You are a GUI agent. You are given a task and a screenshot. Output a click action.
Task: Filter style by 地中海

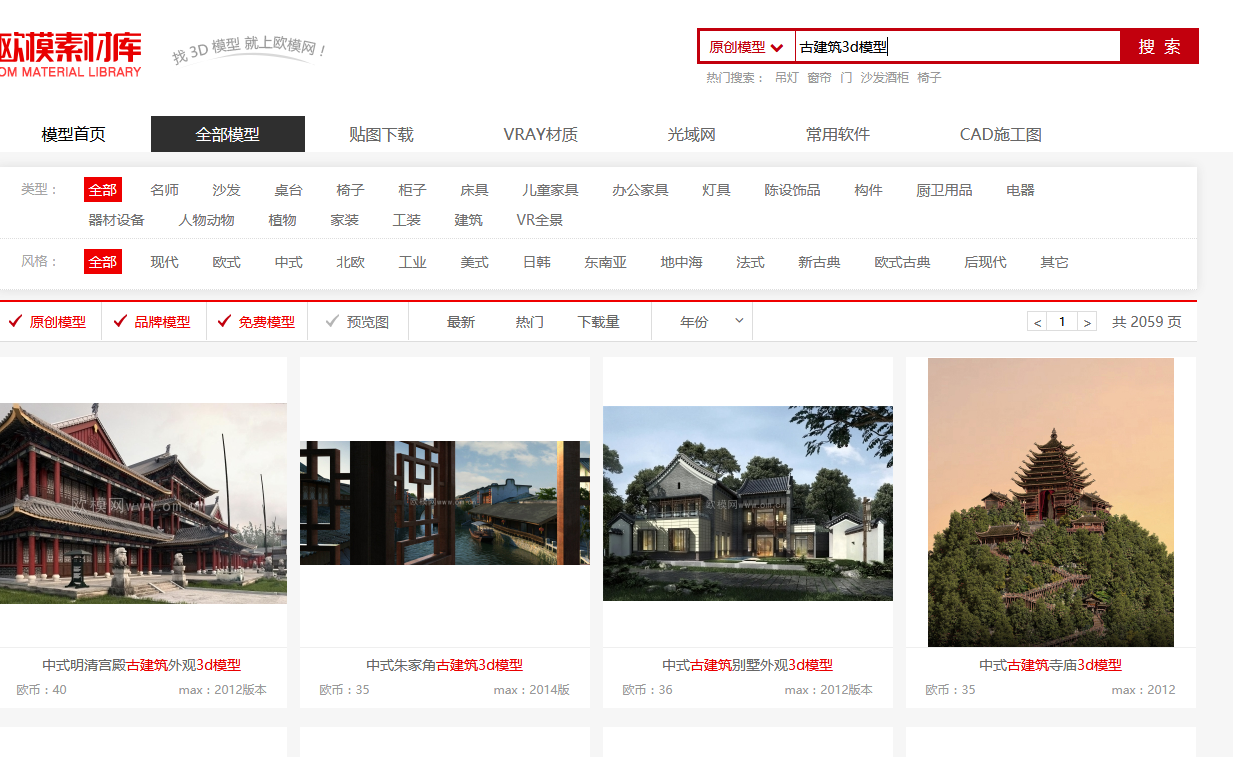pyautogui.click(x=682, y=262)
